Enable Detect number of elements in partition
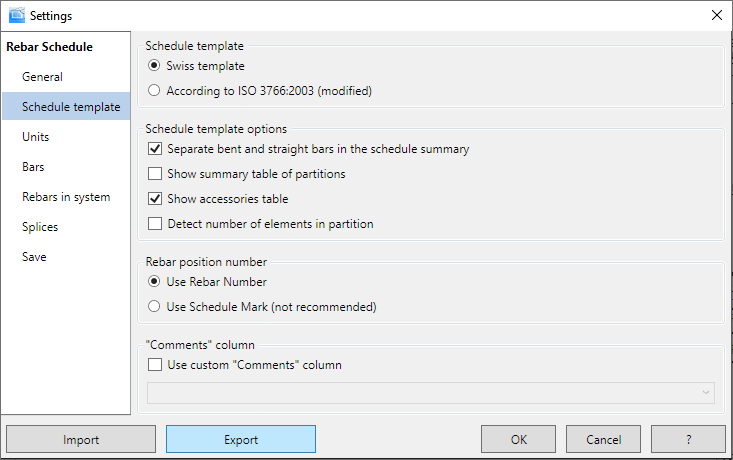Image resolution: width=733 pixels, height=460 pixels. [x=154, y=224]
